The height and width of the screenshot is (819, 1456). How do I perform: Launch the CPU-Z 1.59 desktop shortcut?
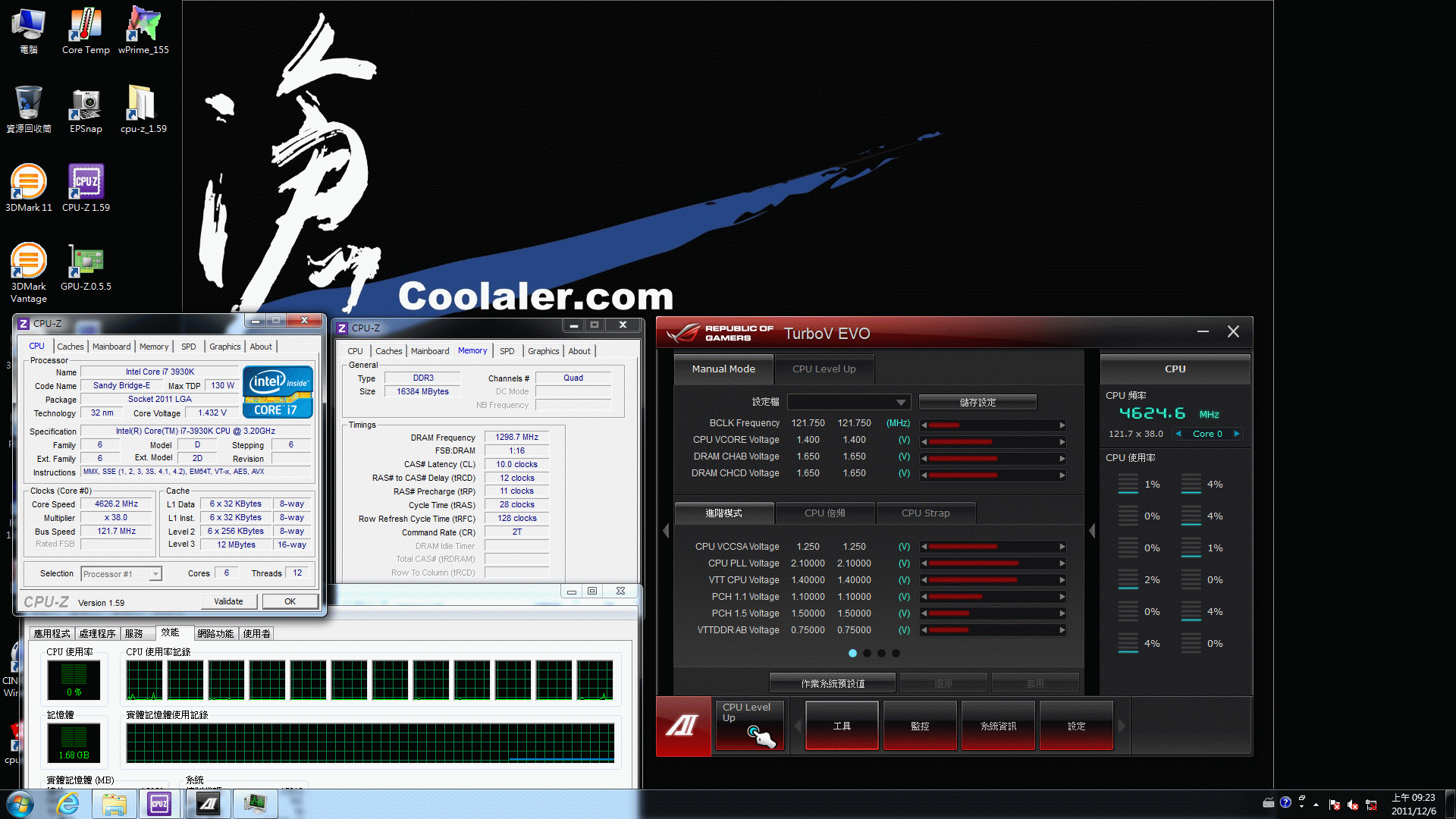86,188
